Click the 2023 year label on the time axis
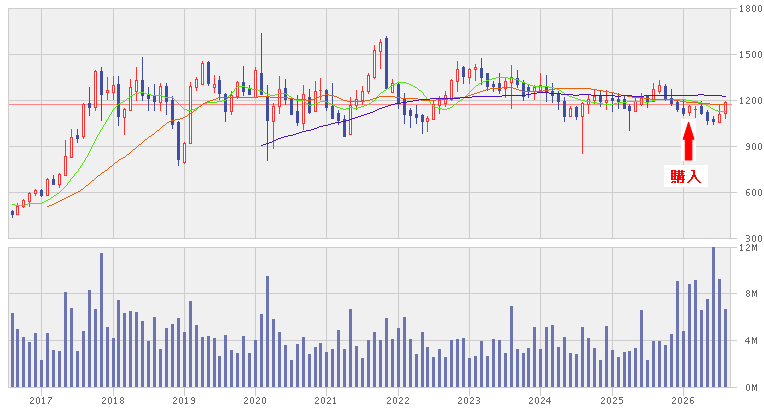764x410 pixels. tap(469, 401)
